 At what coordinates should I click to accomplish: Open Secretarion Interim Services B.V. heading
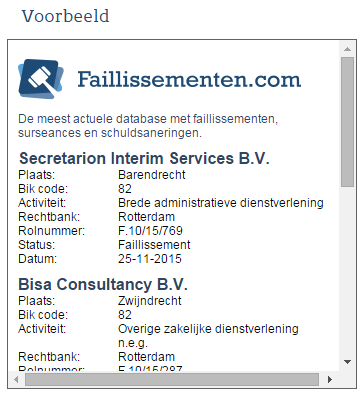click(144, 158)
